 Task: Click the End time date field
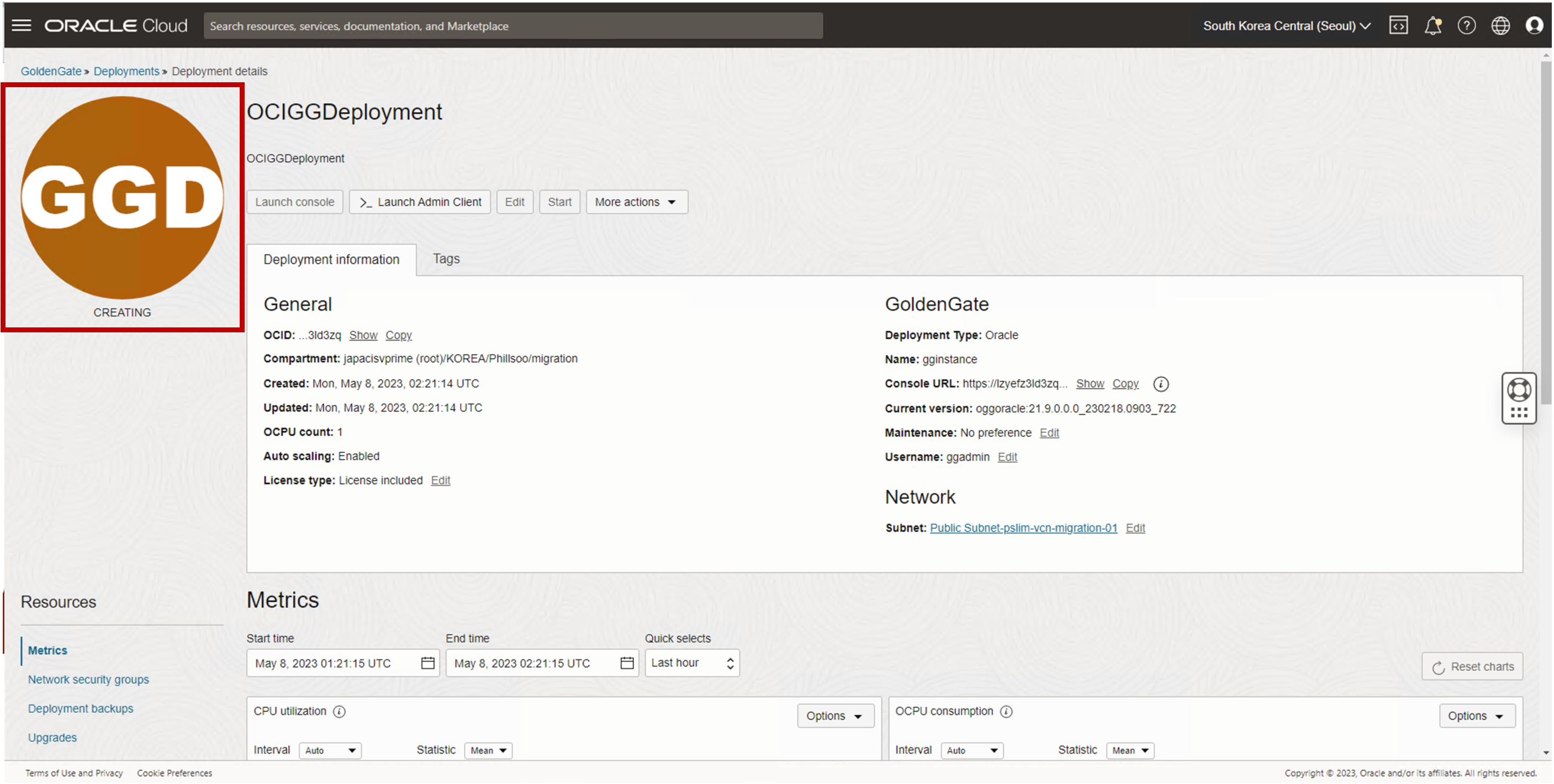(542, 663)
